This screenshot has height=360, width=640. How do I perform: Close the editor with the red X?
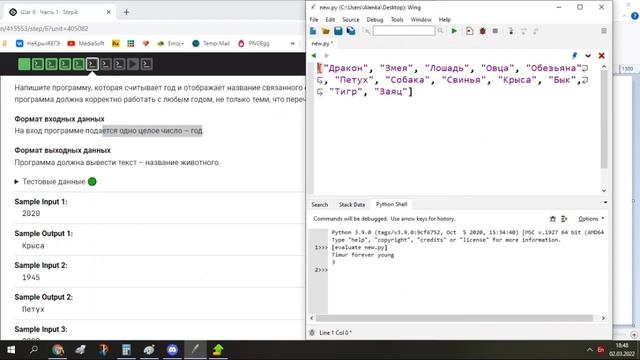[601, 56]
